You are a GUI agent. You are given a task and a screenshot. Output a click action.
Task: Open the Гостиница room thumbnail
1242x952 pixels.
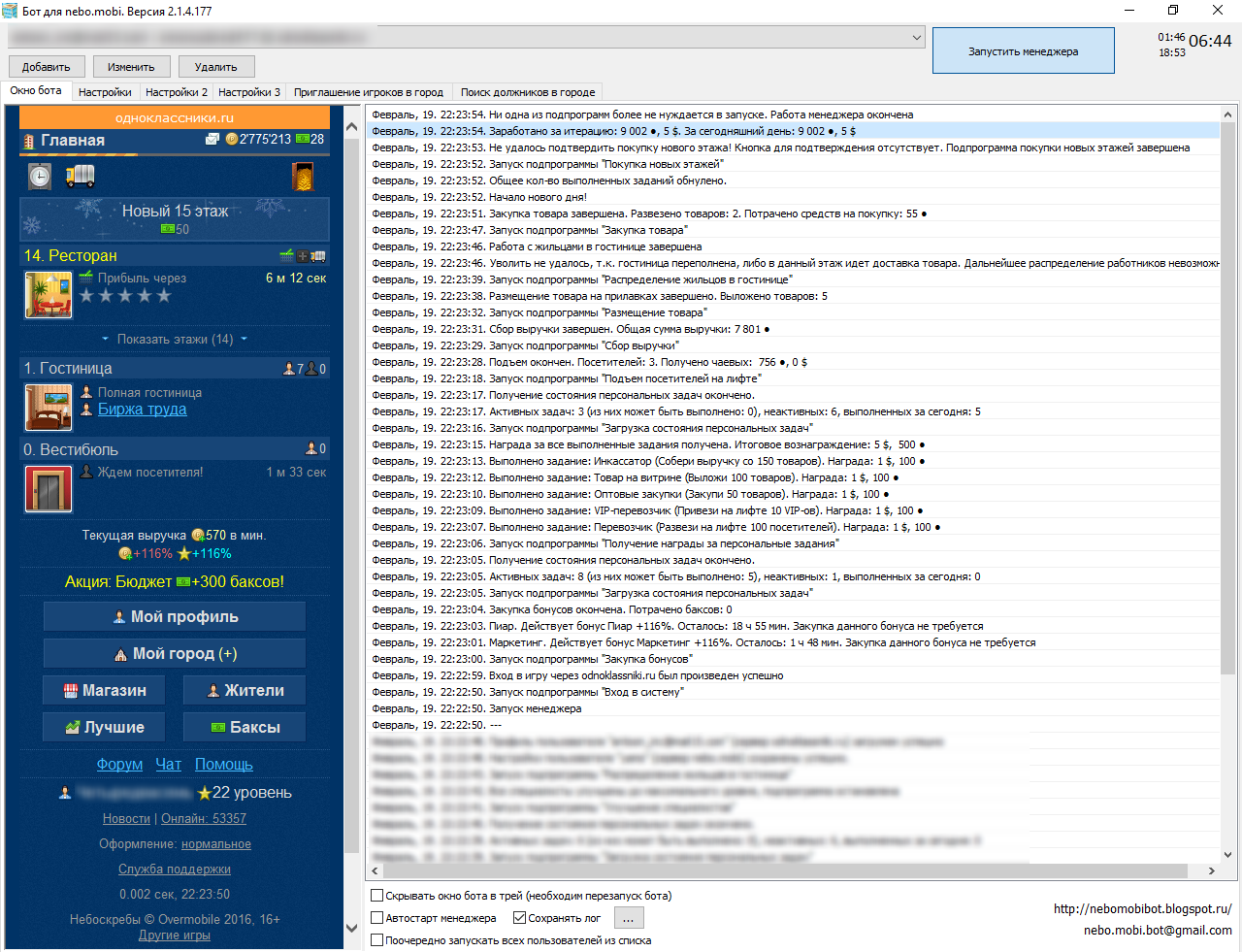click(49, 408)
